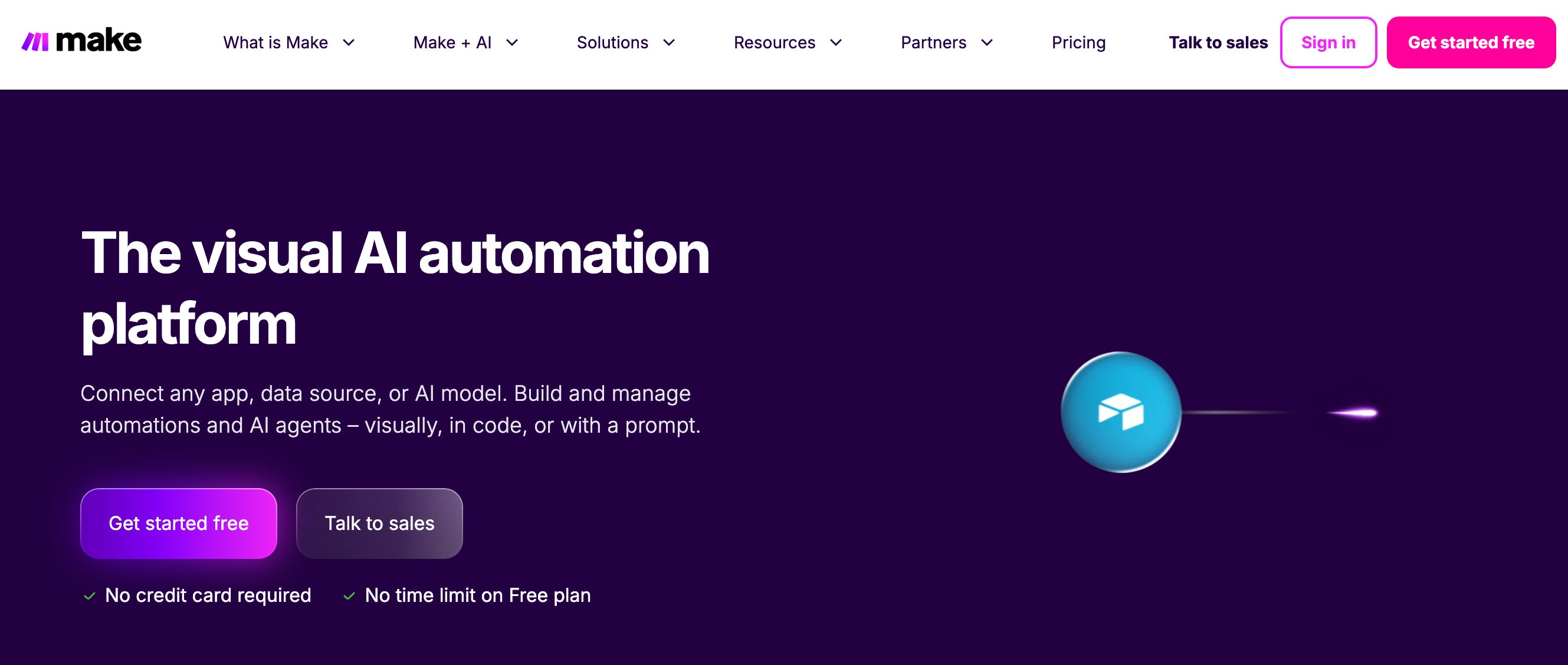Click the Make logo in the header
This screenshot has height=665, width=1568.
pos(81,41)
